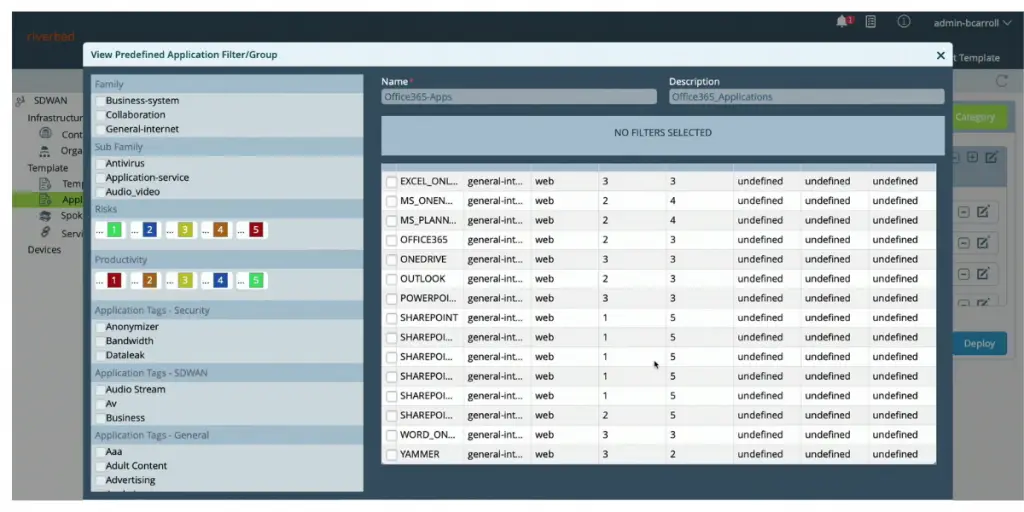Click the third row's edit icon below the category header
Screen dimensions: 1024x512
[x=983, y=274]
